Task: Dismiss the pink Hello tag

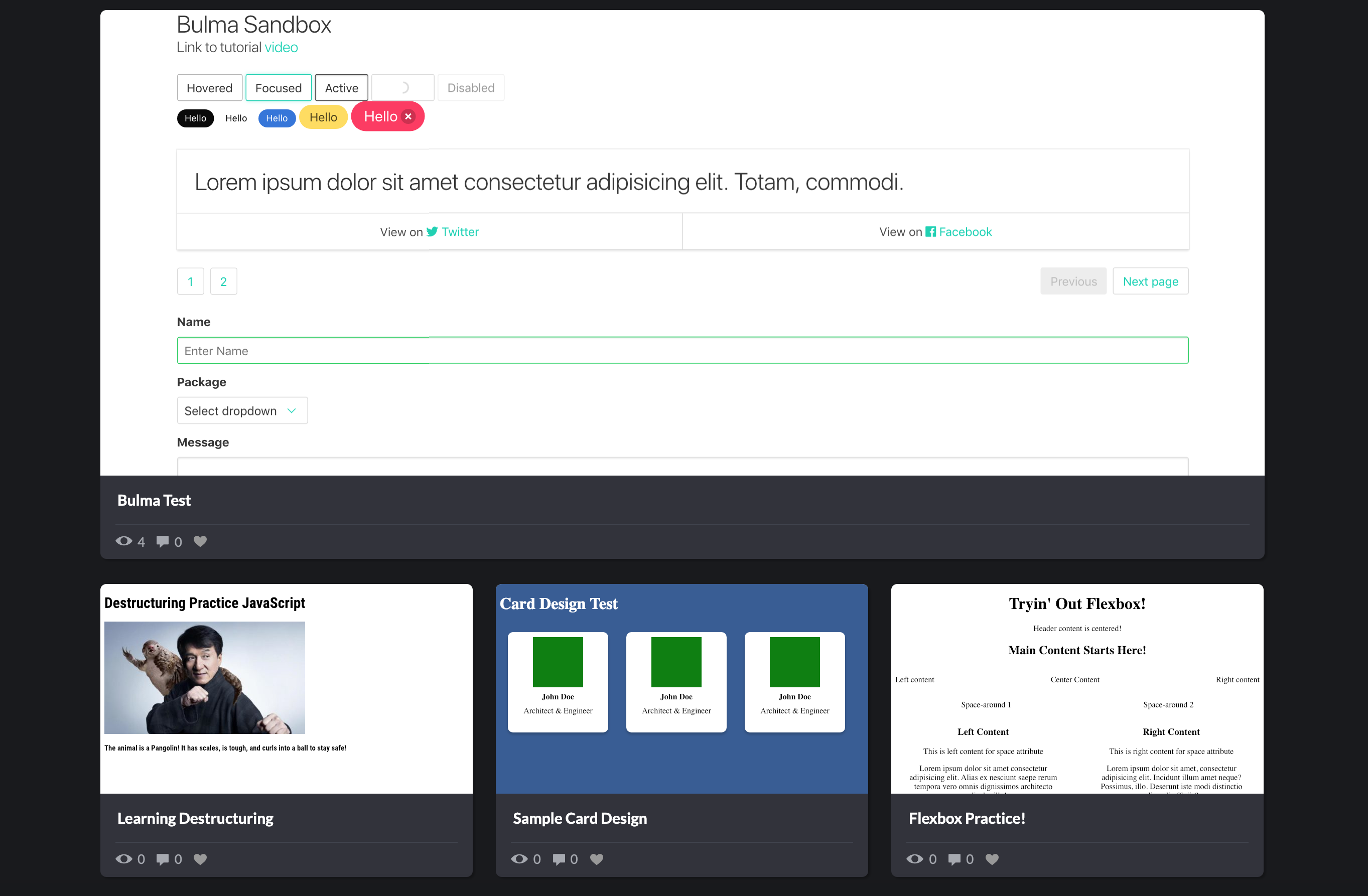Action: pyautogui.click(x=408, y=116)
